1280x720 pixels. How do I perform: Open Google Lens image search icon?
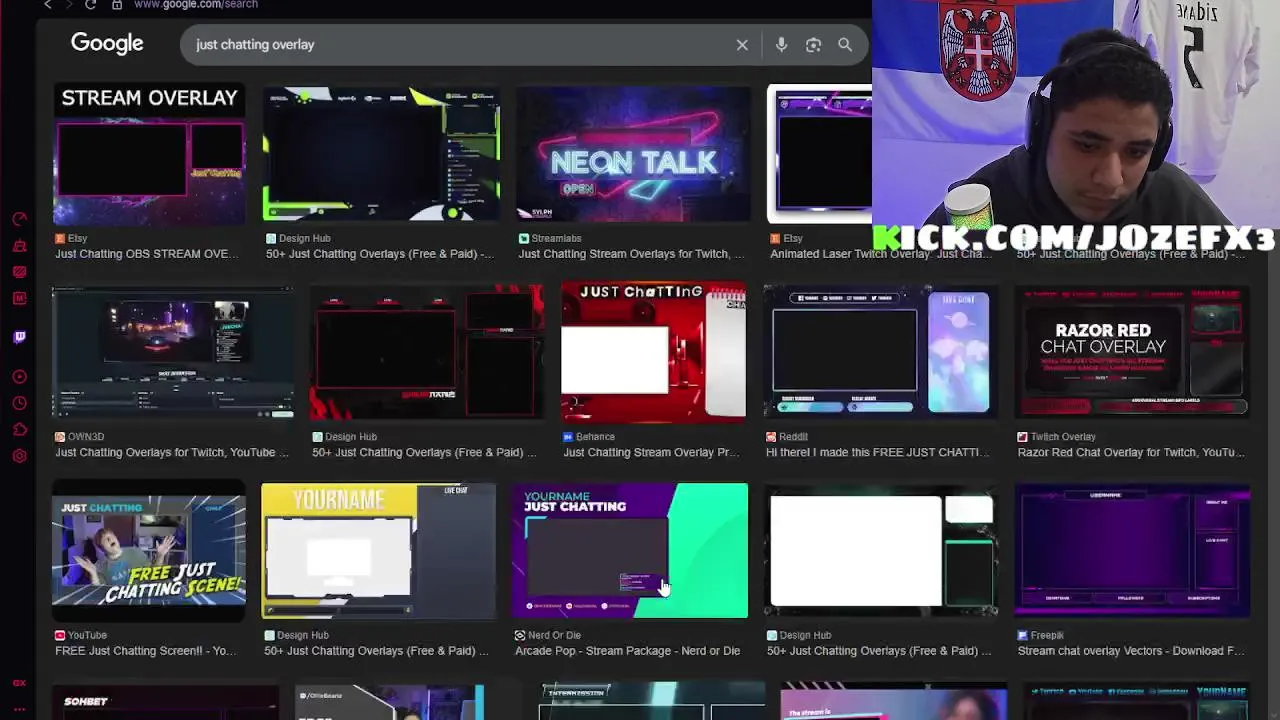(x=813, y=45)
